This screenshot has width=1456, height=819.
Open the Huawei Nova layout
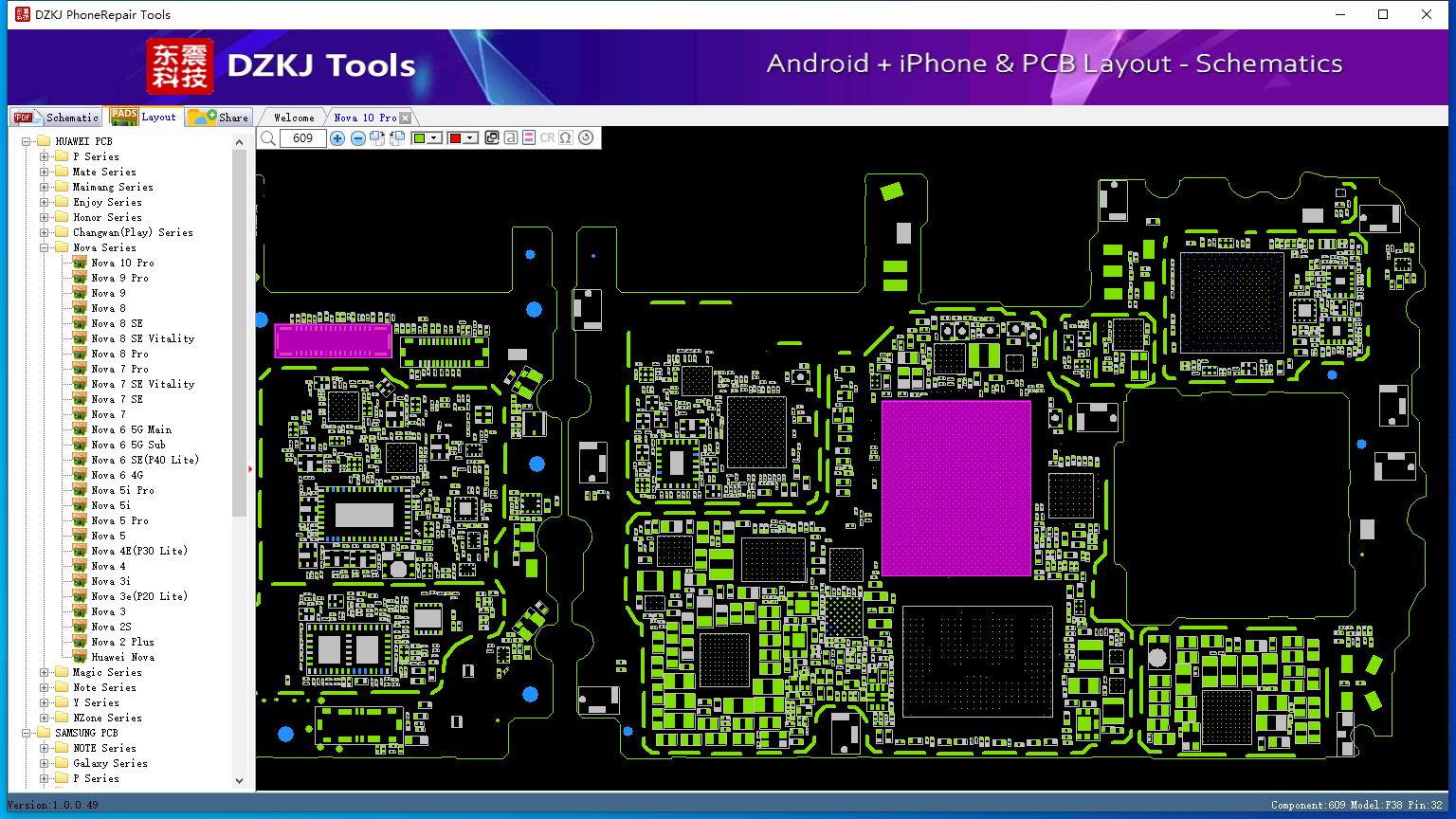122,657
